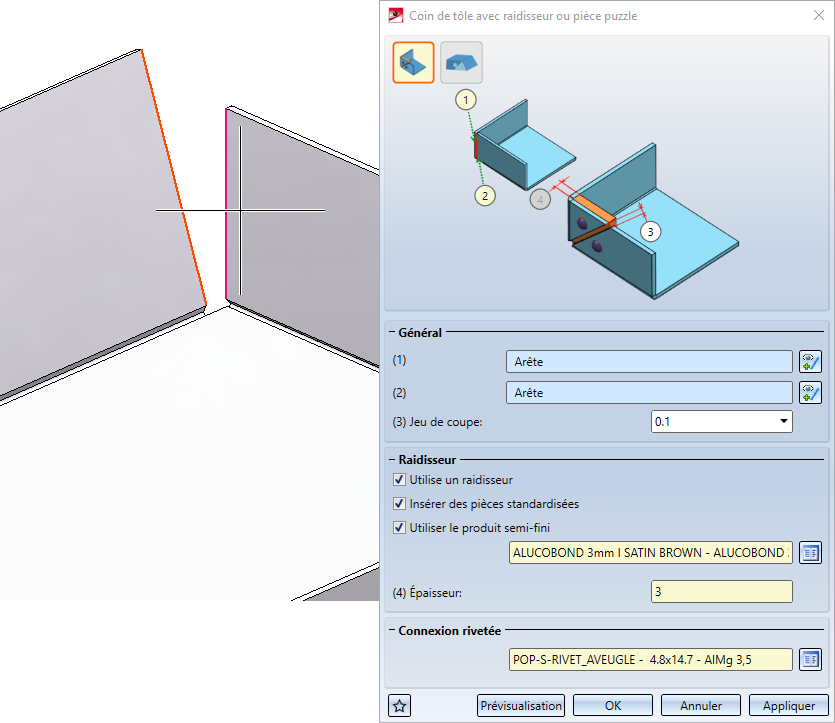Click the Appliquer button
Viewport: 835px width, 723px height.
click(788, 706)
